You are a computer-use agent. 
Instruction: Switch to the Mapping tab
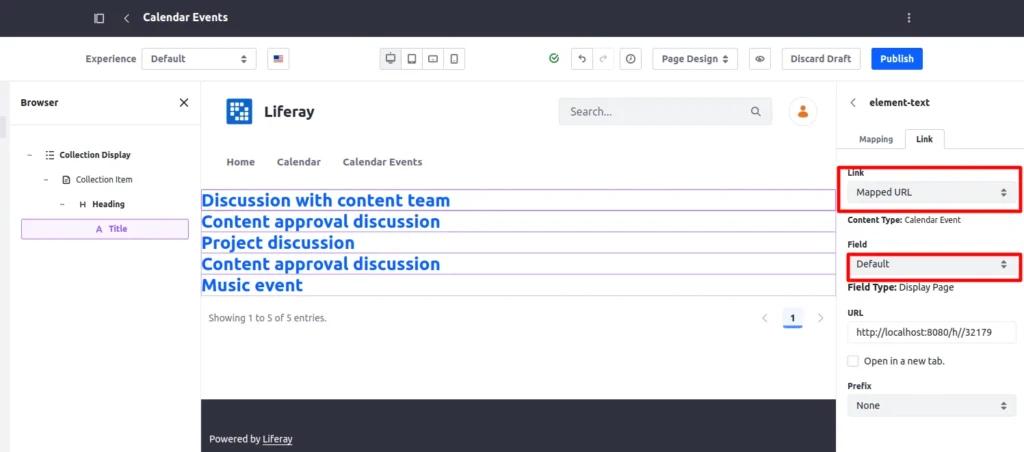[x=876, y=139]
